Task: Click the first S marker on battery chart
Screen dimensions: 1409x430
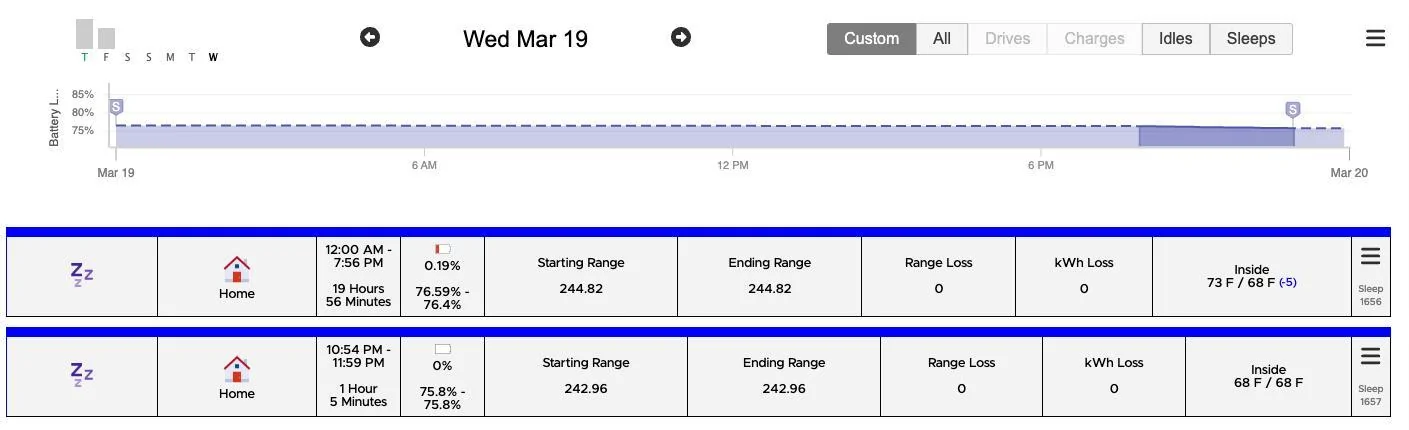Action: pos(116,107)
